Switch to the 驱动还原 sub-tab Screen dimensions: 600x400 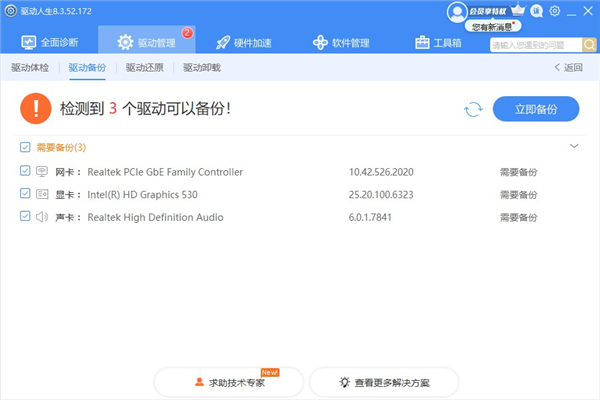pos(145,68)
